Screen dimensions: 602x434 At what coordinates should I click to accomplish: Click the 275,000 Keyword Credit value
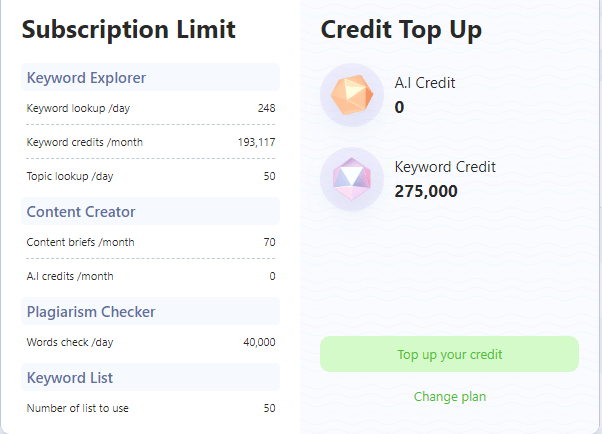[426, 191]
